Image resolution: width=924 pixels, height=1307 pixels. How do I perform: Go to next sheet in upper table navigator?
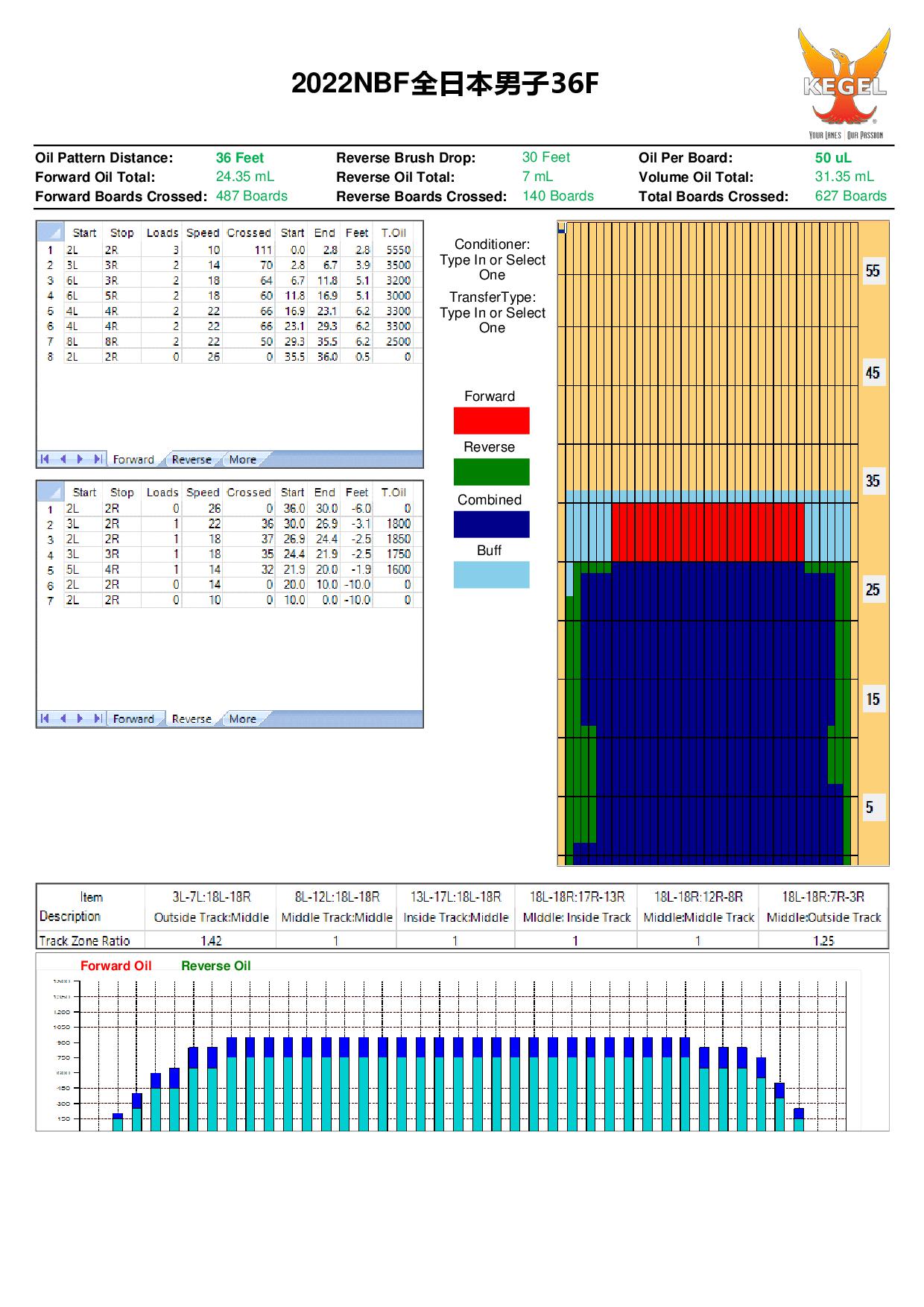click(x=80, y=459)
